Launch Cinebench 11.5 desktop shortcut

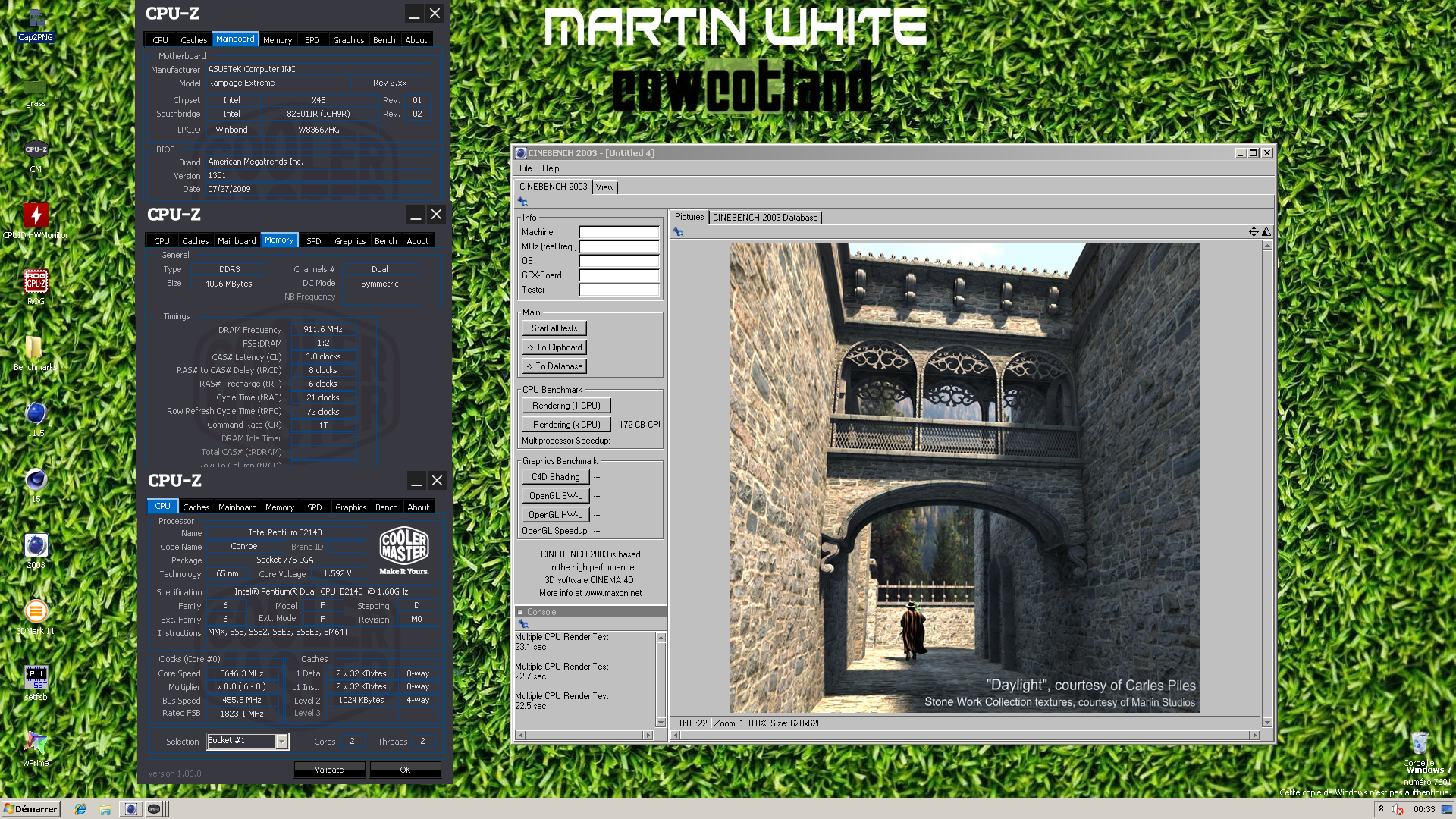(36, 419)
